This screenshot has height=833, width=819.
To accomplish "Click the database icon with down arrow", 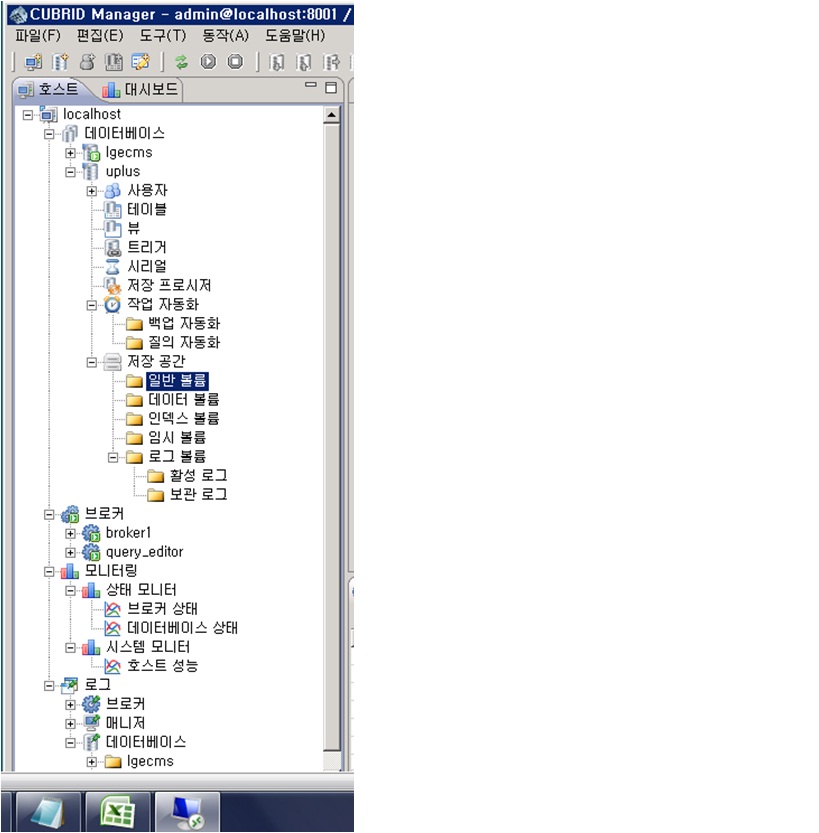I will tap(276, 62).
